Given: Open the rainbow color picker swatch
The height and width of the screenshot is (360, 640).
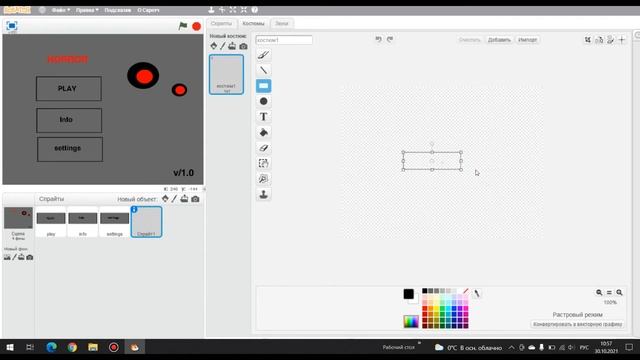Looking at the screenshot, I should coord(411,321).
